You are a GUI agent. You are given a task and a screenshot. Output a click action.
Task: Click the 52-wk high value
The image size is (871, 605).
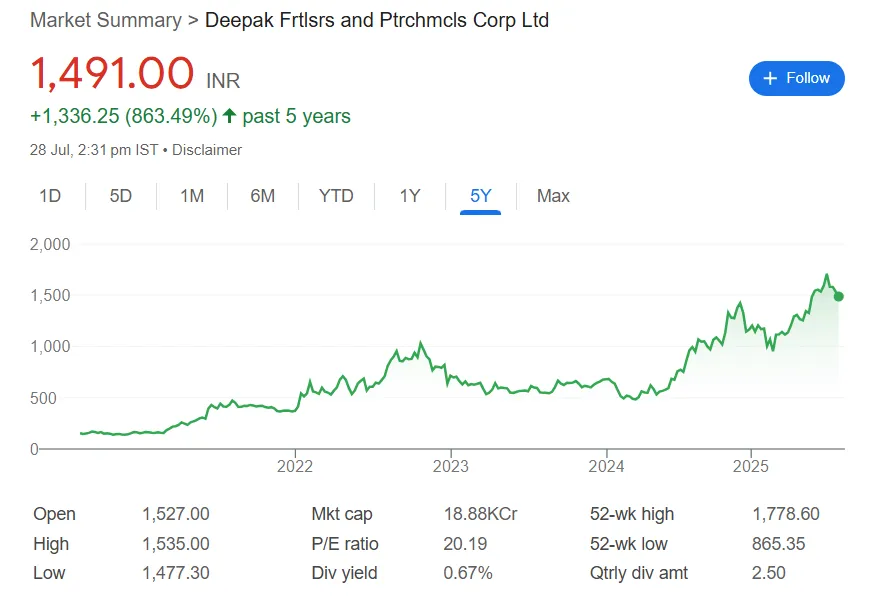[x=785, y=514]
